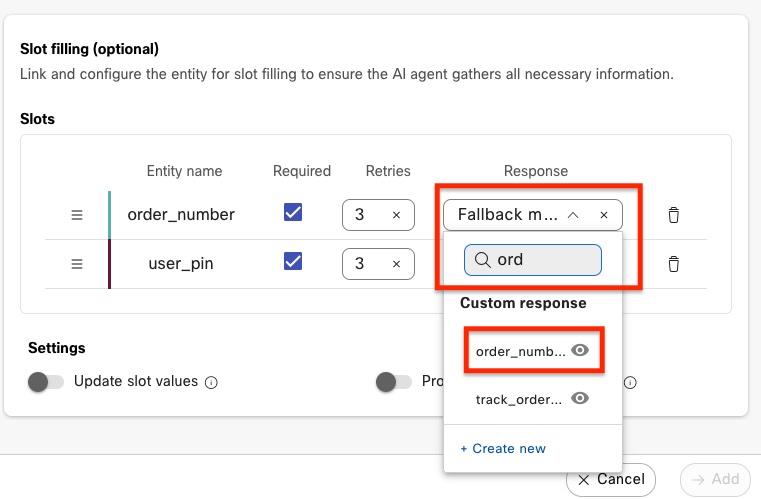Clear the user_pin retries value
This screenshot has height=499, width=761.
pos(396,264)
